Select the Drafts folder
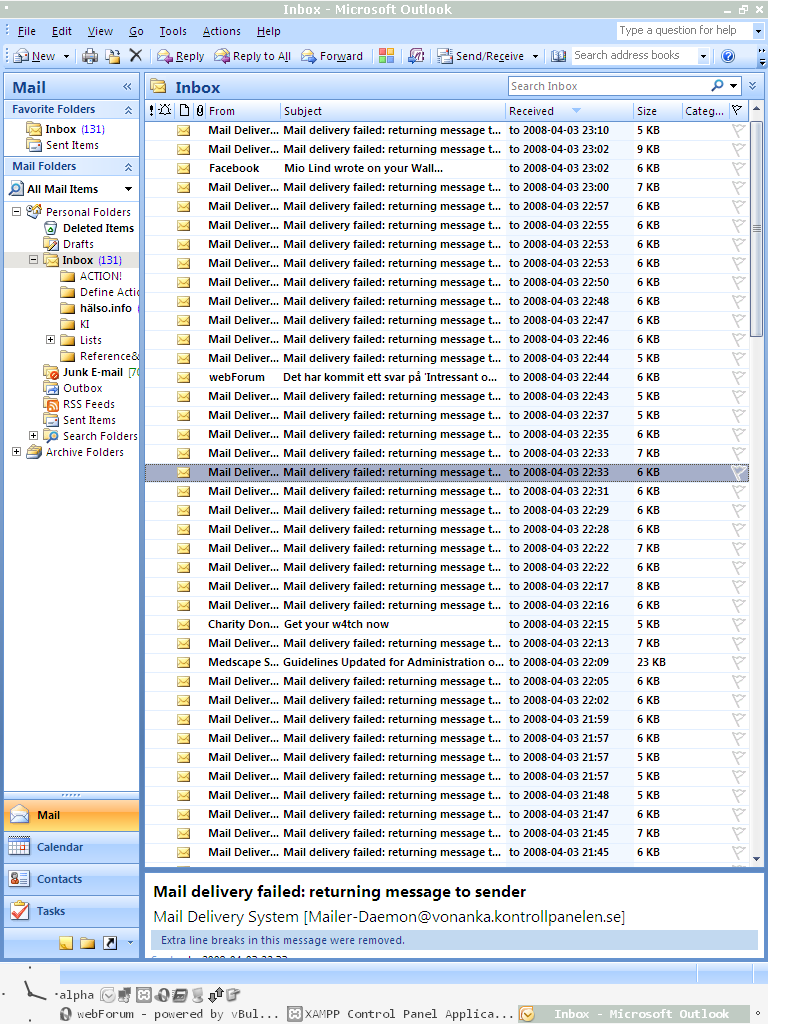Image resolution: width=800 pixels, height=1024 pixels. (x=78, y=244)
